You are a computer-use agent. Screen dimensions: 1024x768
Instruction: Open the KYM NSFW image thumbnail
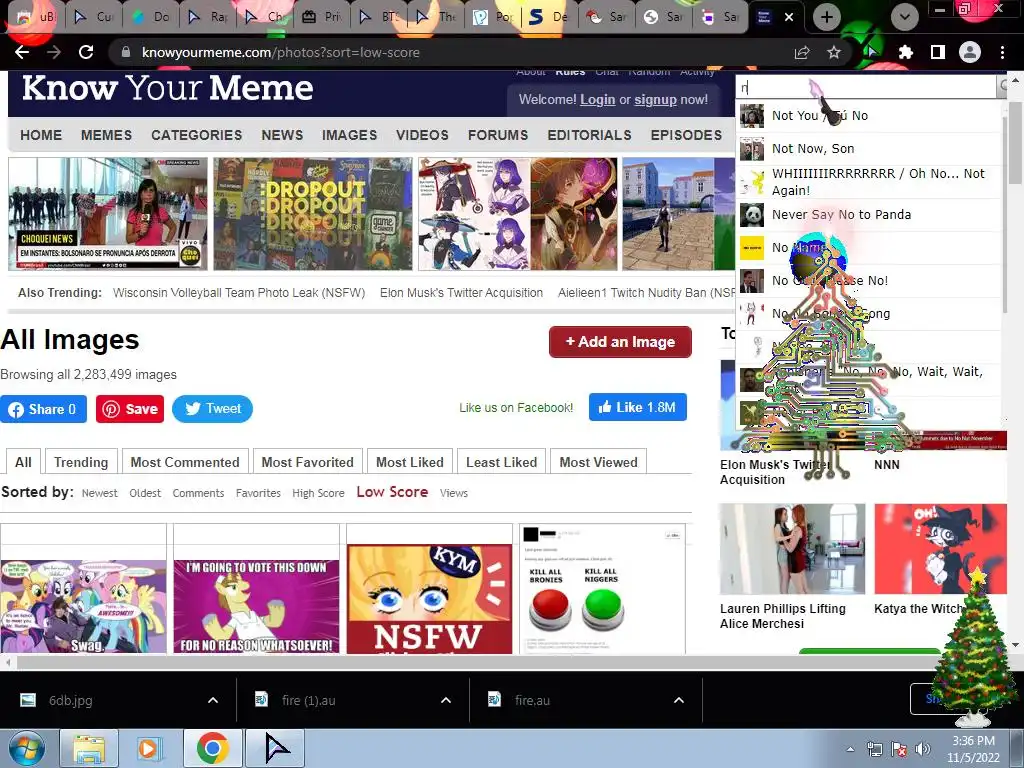[429, 598]
